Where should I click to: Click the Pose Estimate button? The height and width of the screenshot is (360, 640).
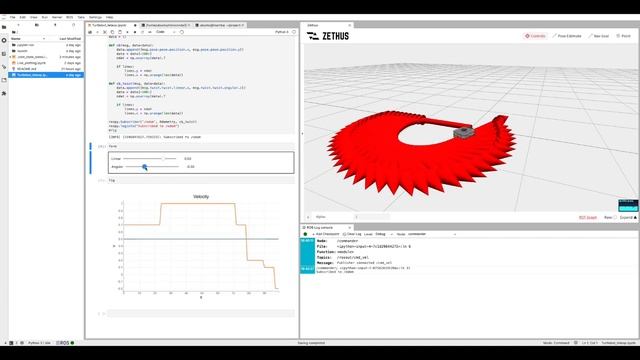567,36
